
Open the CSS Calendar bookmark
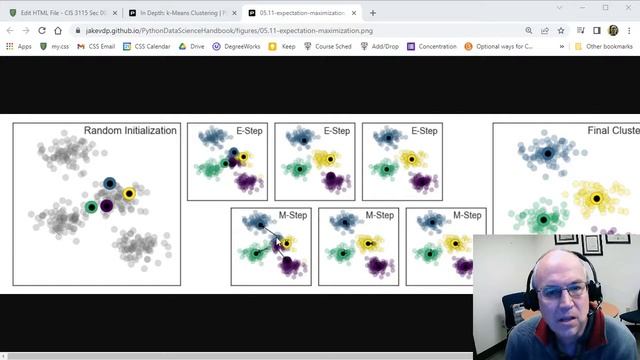147,47
